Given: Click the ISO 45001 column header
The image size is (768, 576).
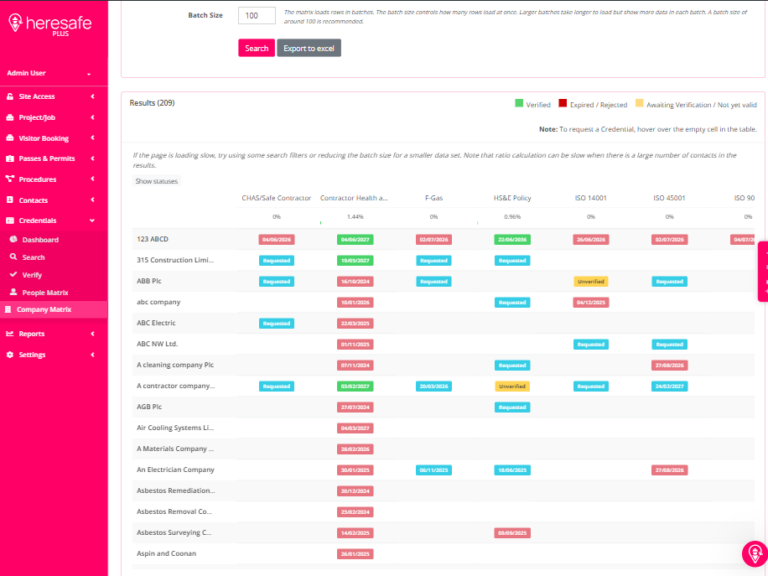Looking at the screenshot, I should coord(669,198).
